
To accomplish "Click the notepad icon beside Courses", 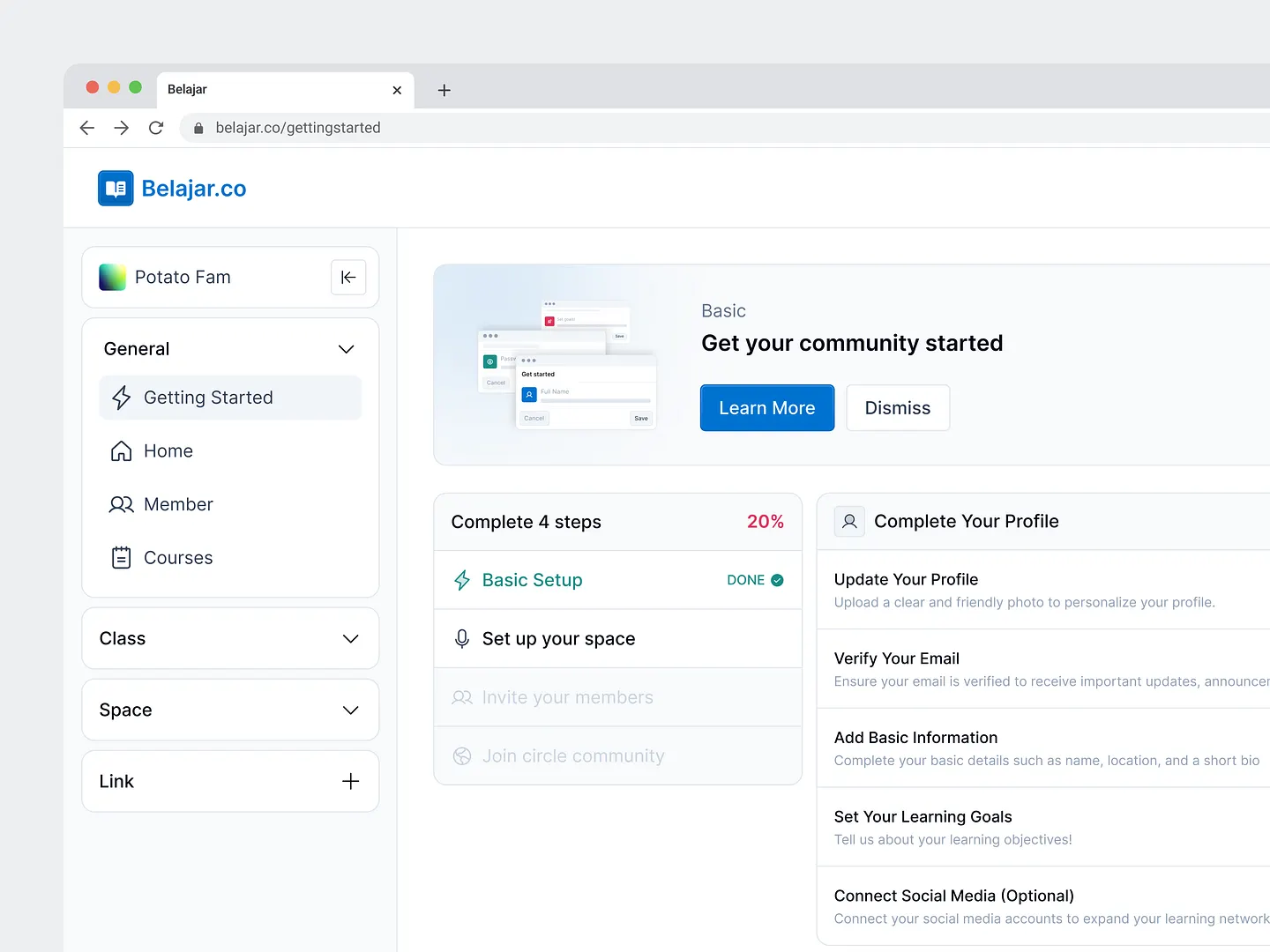I will (x=121, y=558).
